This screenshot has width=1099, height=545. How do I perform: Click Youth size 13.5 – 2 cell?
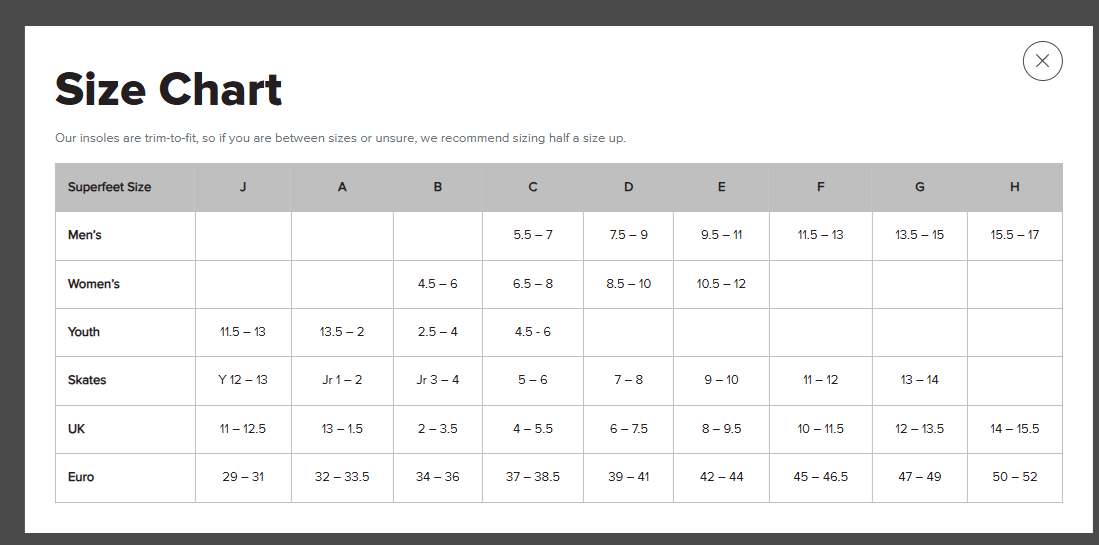(342, 332)
